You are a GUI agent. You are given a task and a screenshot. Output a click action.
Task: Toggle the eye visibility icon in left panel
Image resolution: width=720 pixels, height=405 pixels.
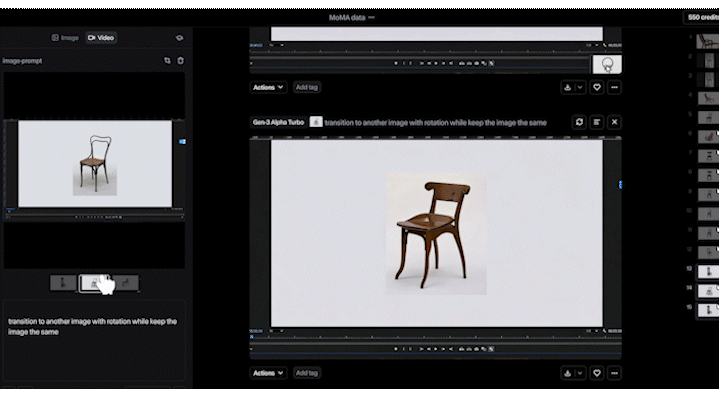[x=180, y=38]
